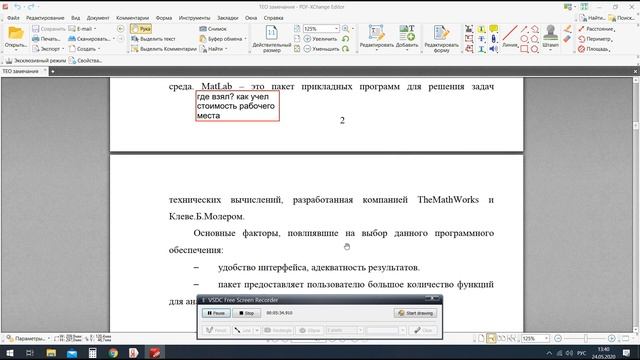Open the Закладки menu
This screenshot has height=360, width=640.
click(x=227, y=18)
